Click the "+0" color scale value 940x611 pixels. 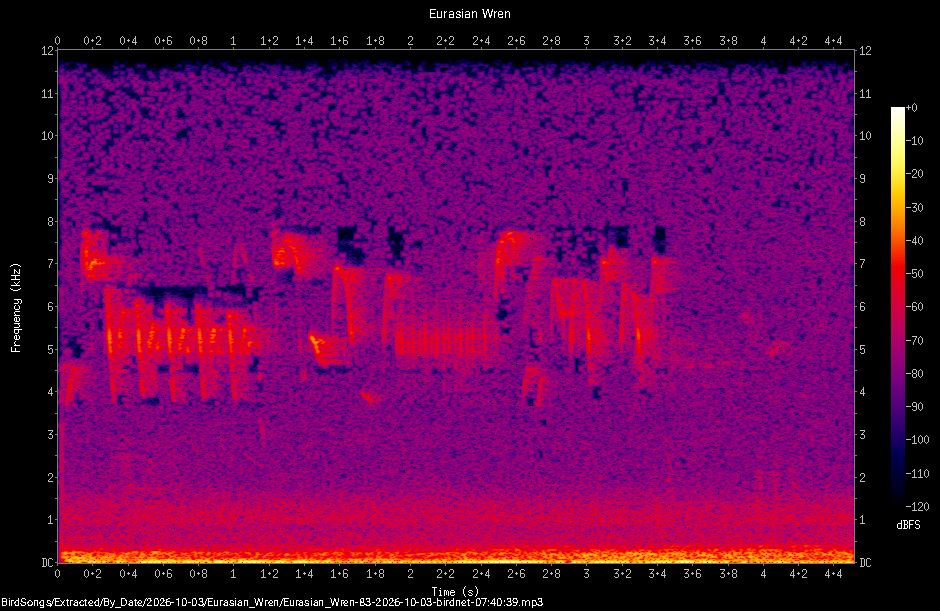coord(911,108)
